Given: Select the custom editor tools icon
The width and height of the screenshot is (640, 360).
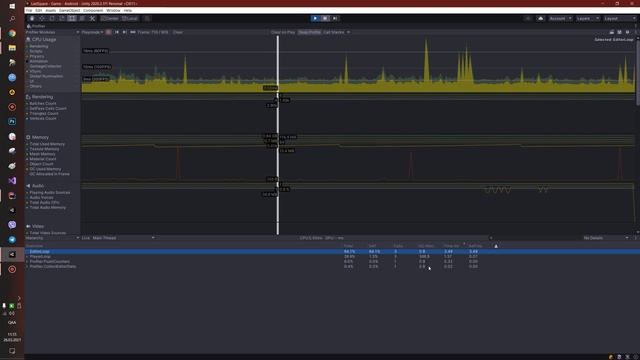Looking at the screenshot, I should (92, 18).
